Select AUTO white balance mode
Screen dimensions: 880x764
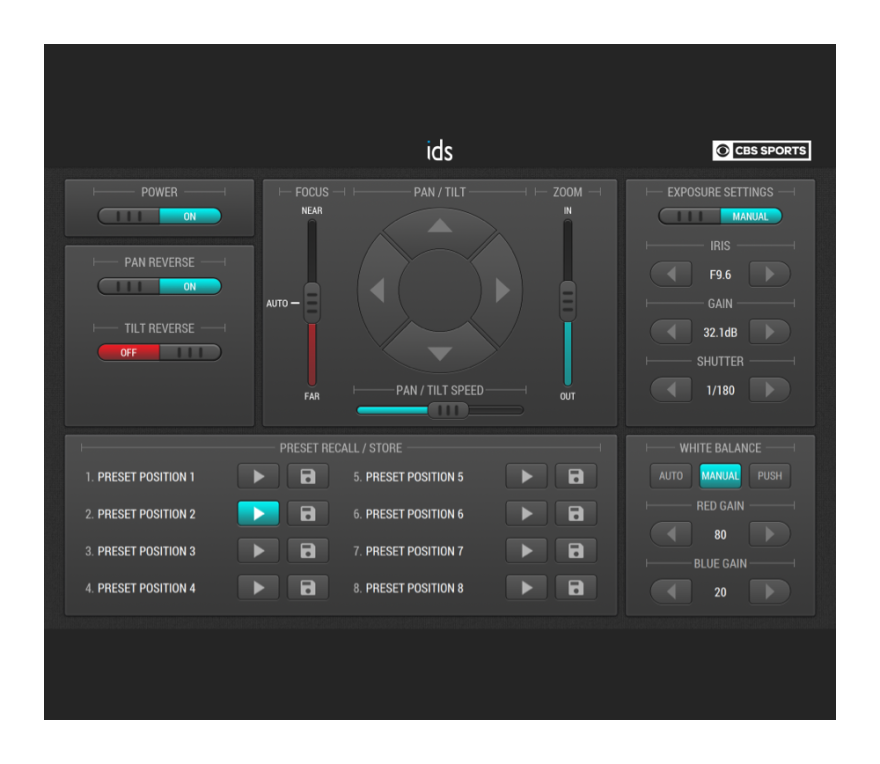[x=670, y=476]
